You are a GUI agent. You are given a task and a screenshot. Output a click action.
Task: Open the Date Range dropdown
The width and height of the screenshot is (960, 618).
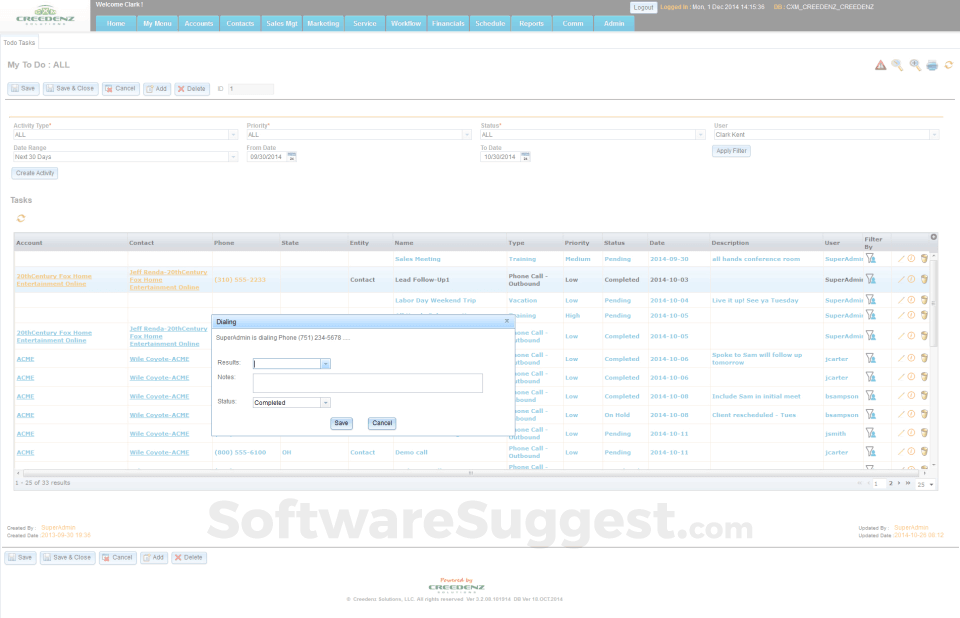click(233, 157)
